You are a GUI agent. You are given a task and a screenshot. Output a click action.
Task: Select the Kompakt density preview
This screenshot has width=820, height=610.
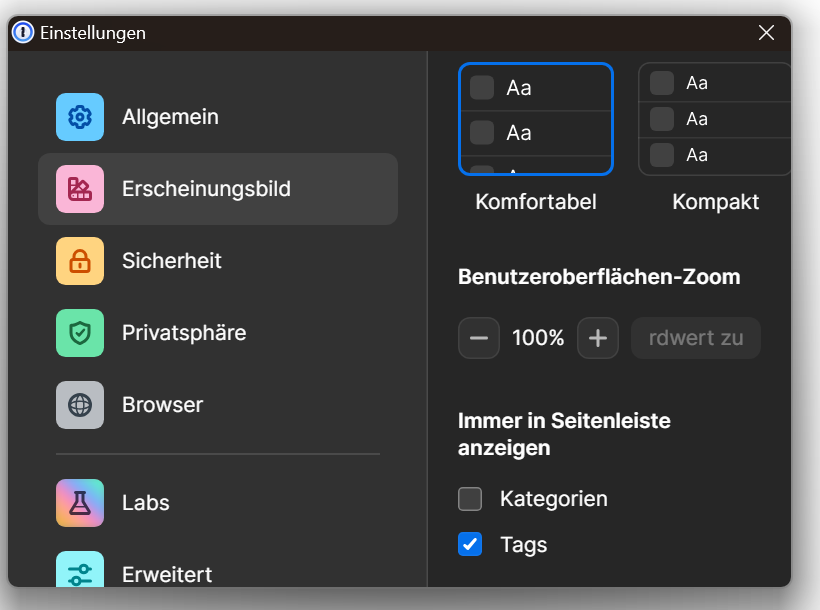(x=714, y=119)
